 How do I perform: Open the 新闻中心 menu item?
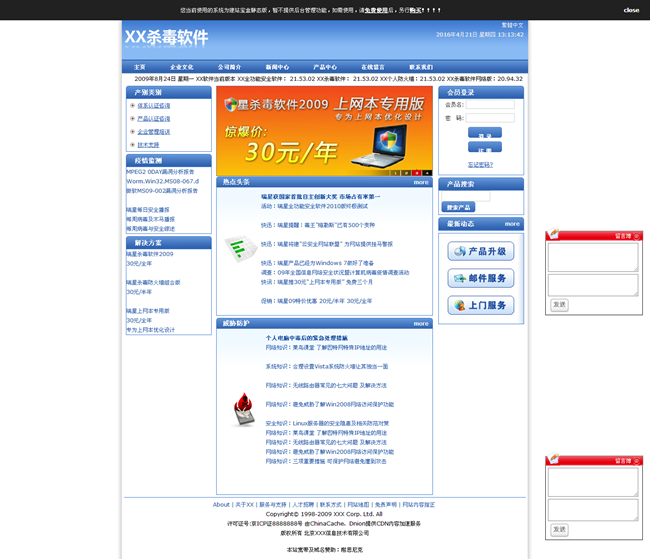tap(277, 67)
